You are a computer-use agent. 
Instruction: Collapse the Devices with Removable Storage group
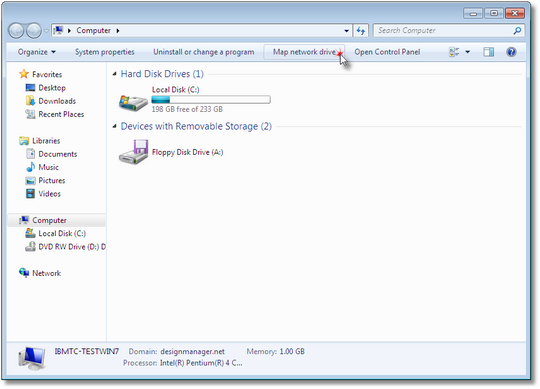[114, 126]
